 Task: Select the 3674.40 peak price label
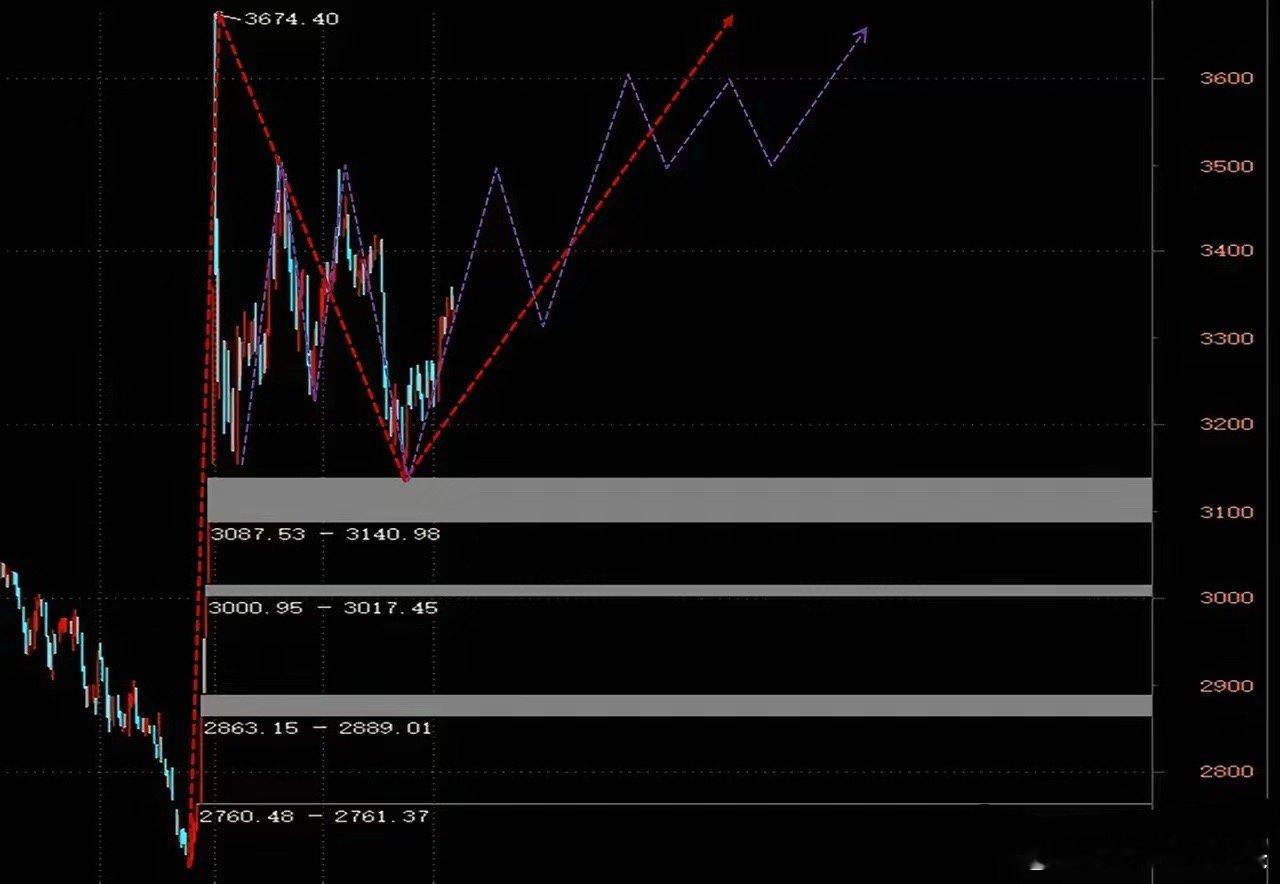coord(291,19)
